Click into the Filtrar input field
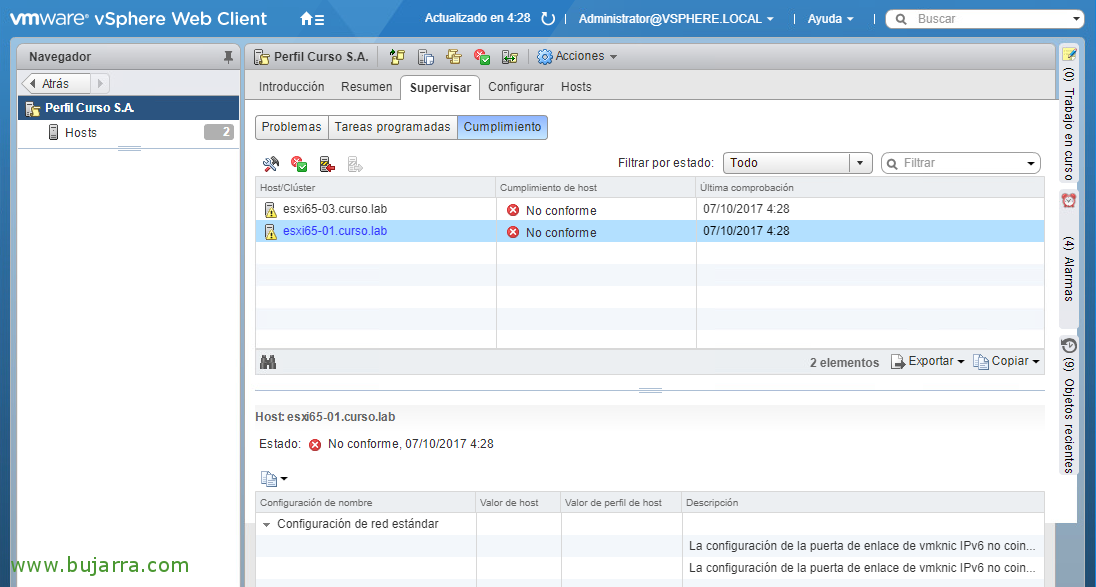1096x587 pixels. pos(962,164)
